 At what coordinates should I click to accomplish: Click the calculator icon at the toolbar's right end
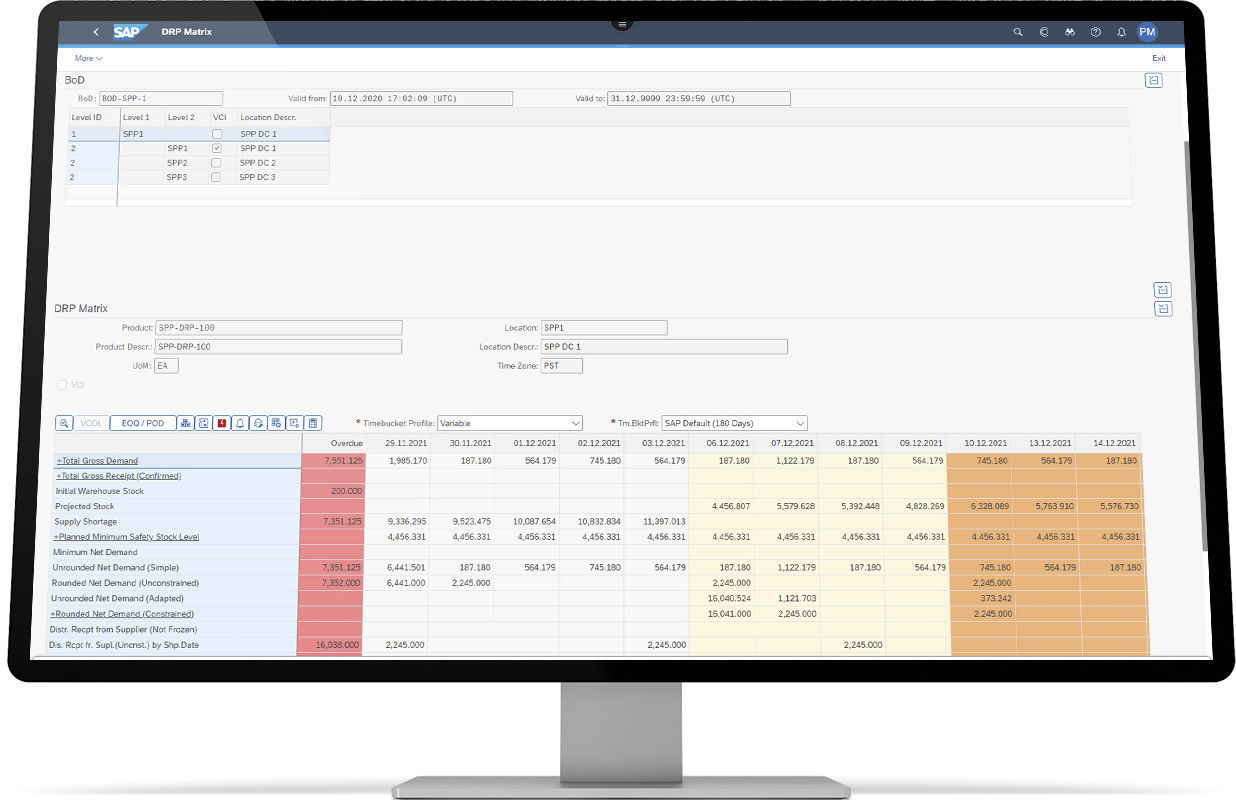(313, 423)
